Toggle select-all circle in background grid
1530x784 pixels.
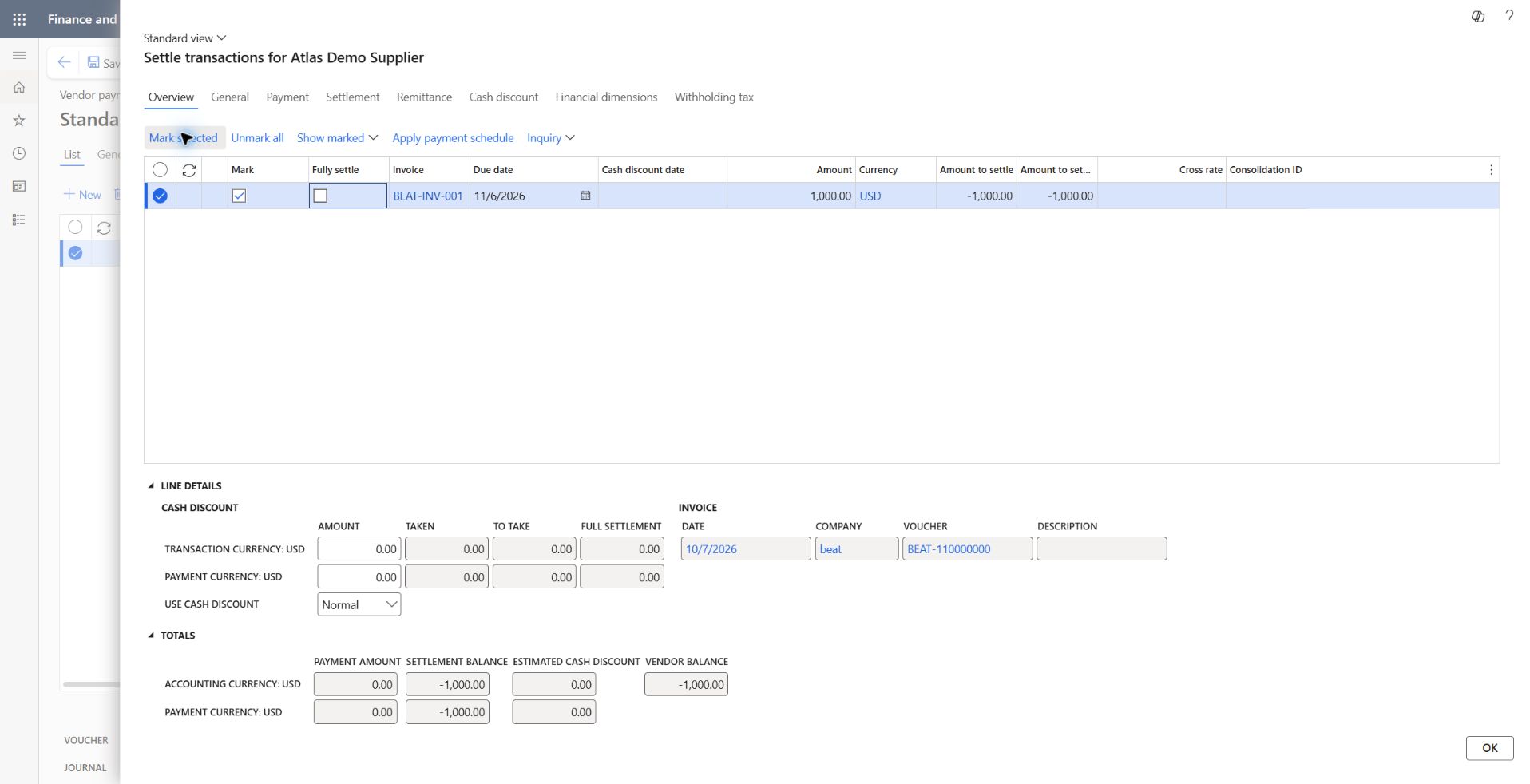click(x=75, y=227)
